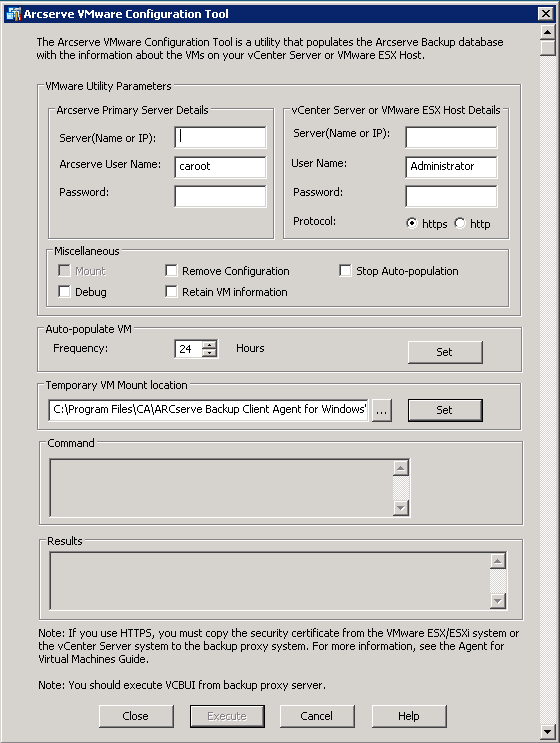Viewport: 560px width, 743px height.
Task: Click the Results box scroll down arrow
Action: pyautogui.click(x=497, y=601)
